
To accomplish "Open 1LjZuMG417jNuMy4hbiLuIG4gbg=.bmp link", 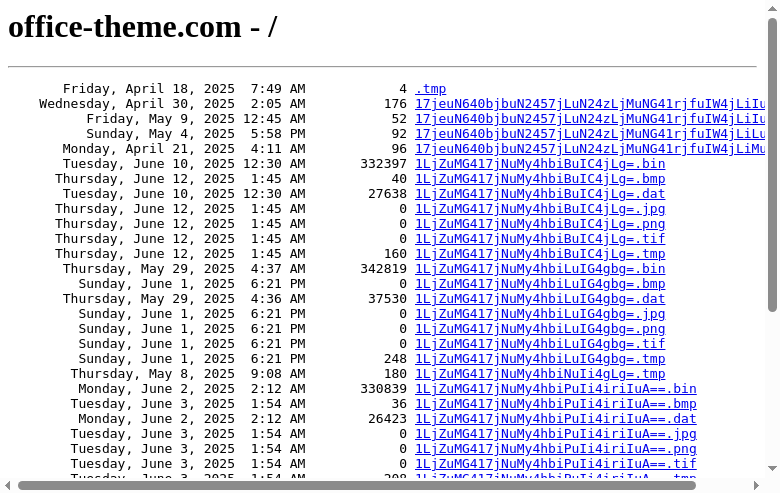I will click(540, 284).
